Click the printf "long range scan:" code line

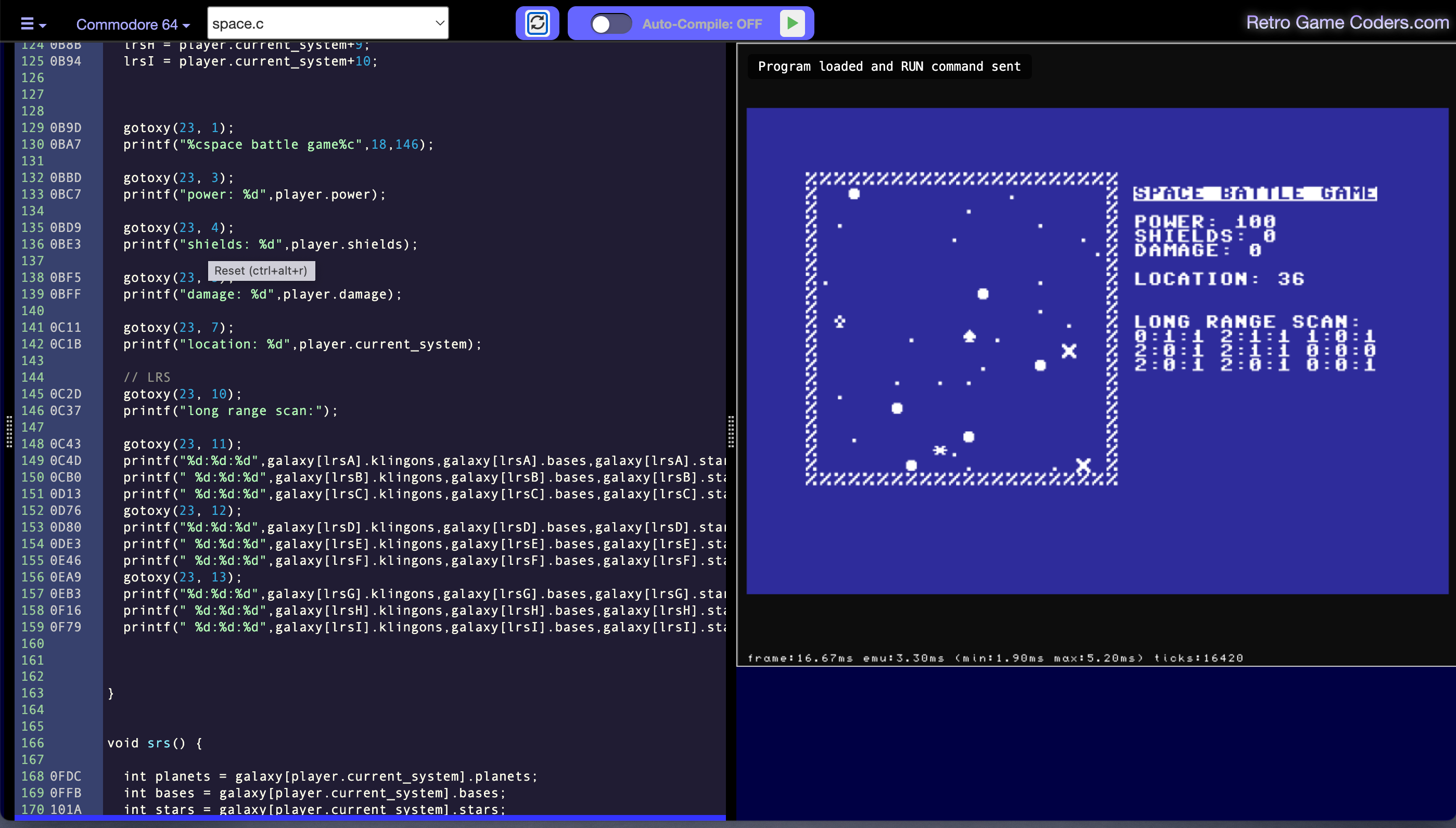231,410
